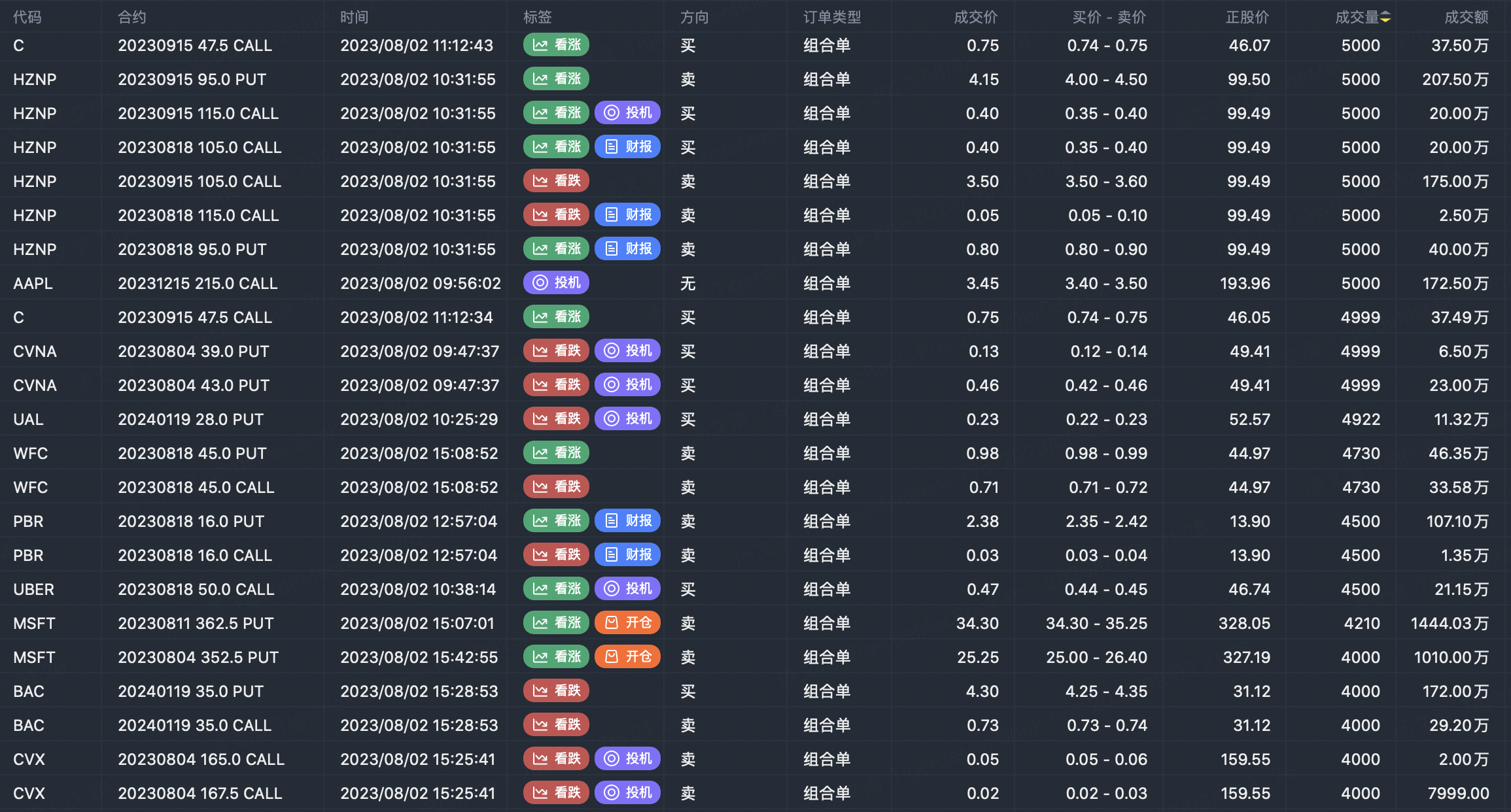Click the 代码 column header

click(x=27, y=18)
